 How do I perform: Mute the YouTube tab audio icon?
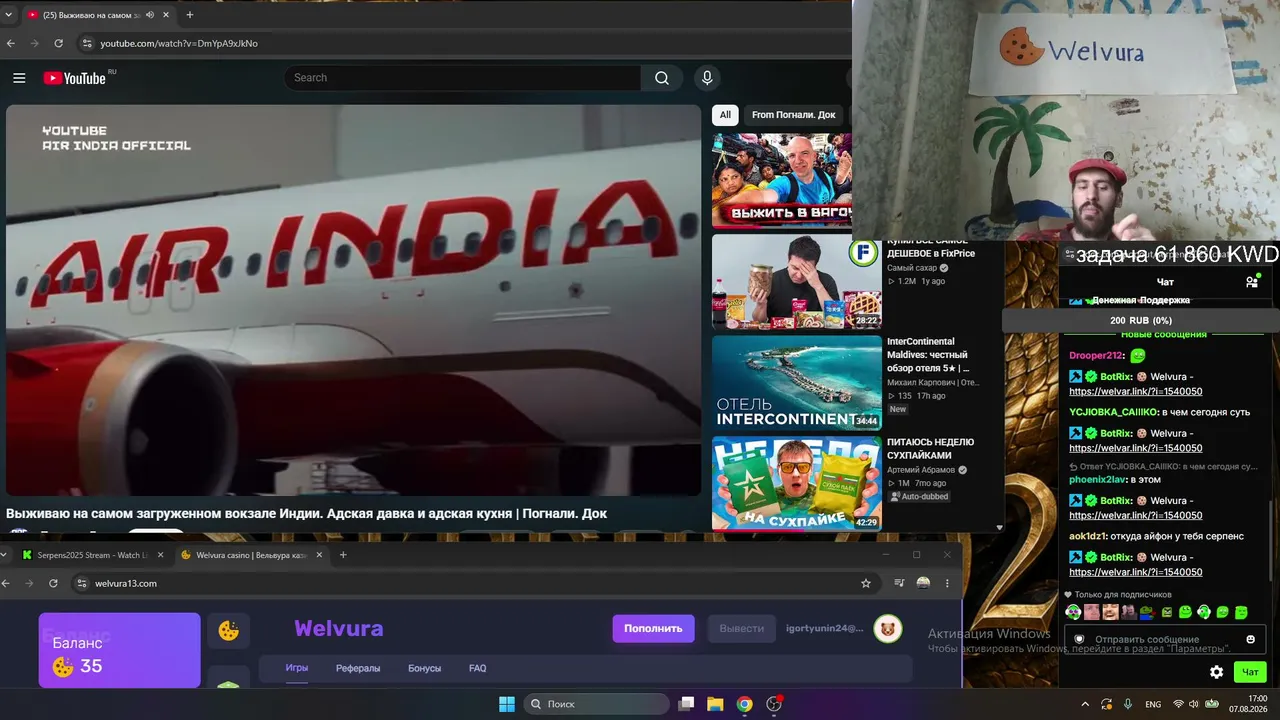coord(150,15)
